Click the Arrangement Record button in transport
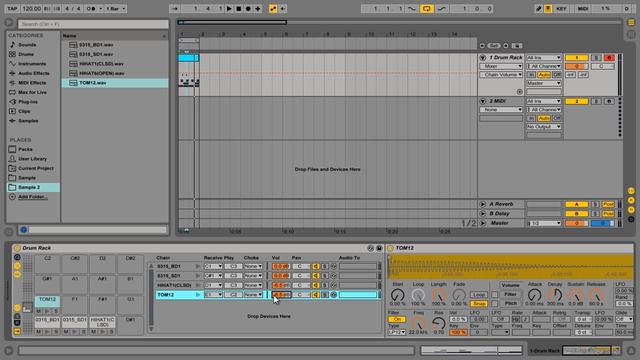The image size is (640, 360). pyautogui.click(x=248, y=9)
